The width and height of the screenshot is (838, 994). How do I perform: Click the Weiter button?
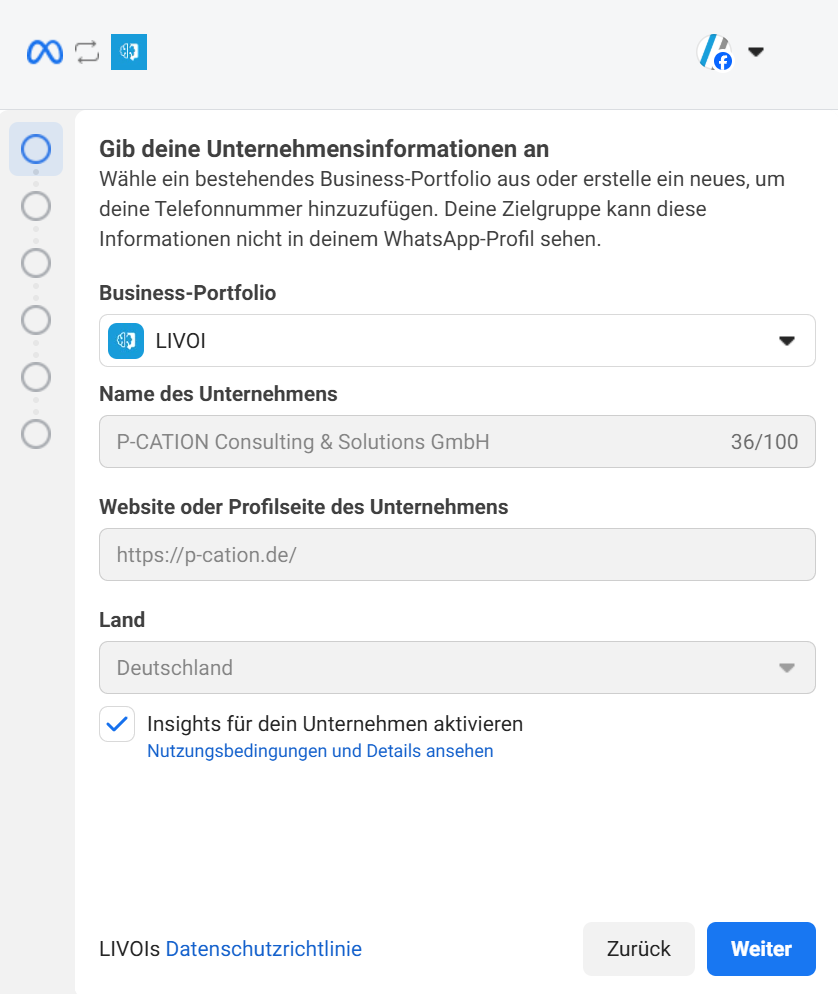pos(761,948)
